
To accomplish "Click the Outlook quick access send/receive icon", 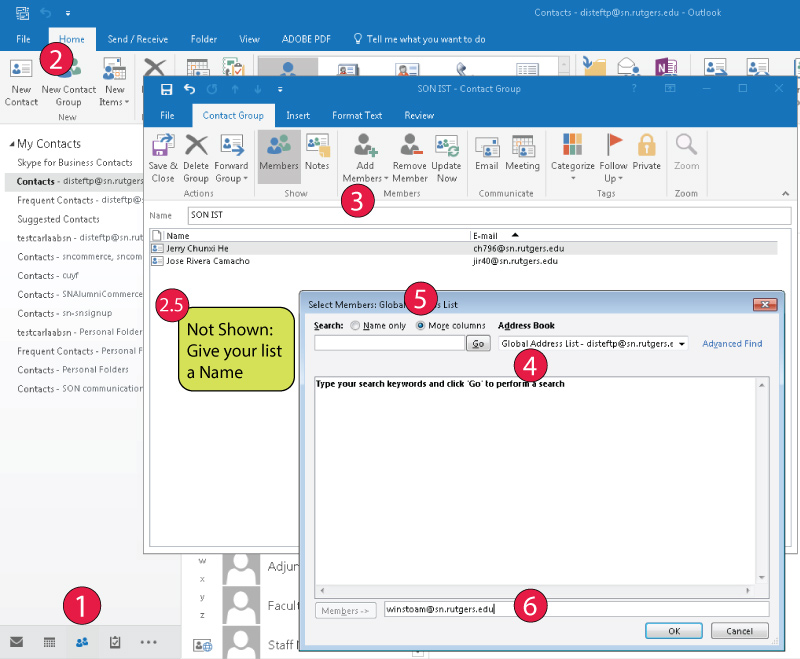I will point(22,13).
